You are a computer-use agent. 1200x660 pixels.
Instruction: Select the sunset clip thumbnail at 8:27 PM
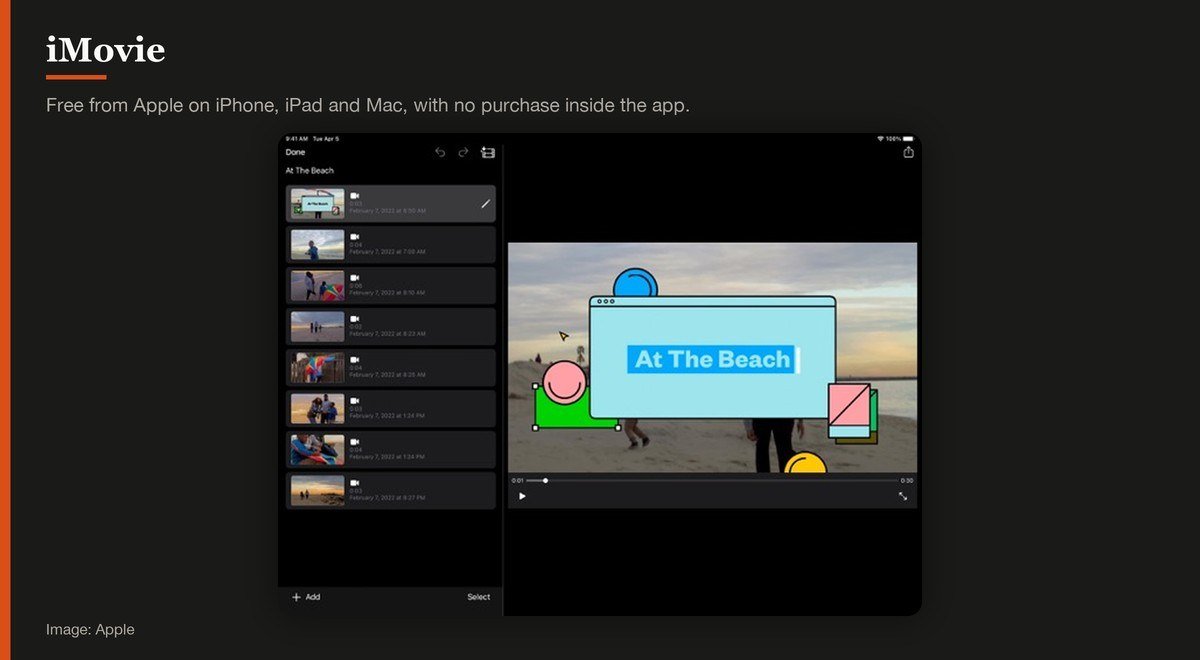point(317,491)
